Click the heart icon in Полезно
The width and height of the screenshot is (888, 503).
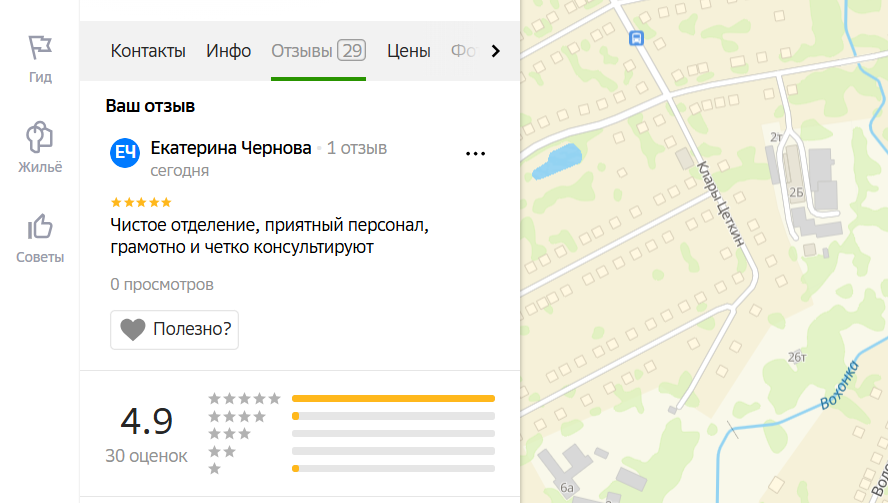point(133,330)
